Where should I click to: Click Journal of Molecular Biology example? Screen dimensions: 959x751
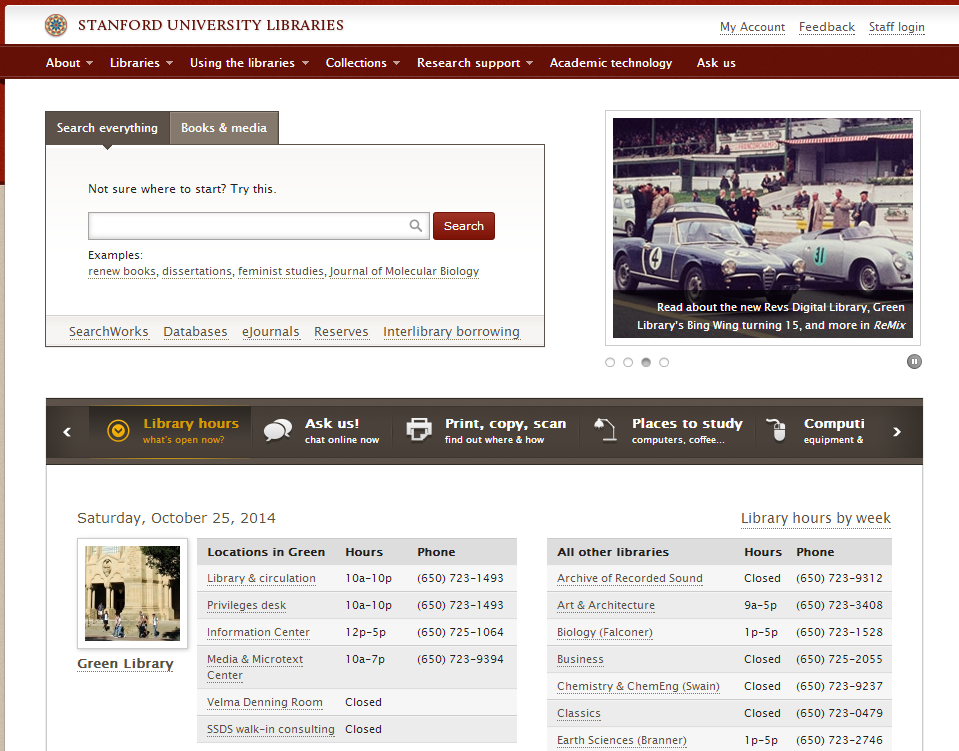404,271
